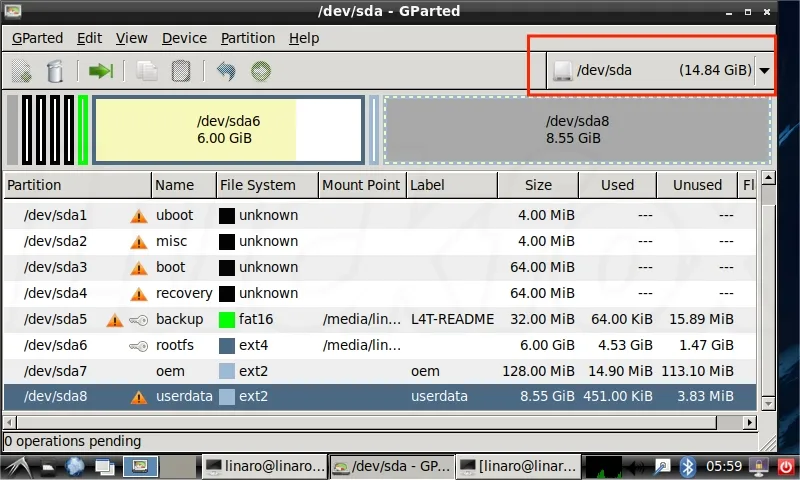
Task: Click the black file system swatch for uboot
Action: pos(227,216)
